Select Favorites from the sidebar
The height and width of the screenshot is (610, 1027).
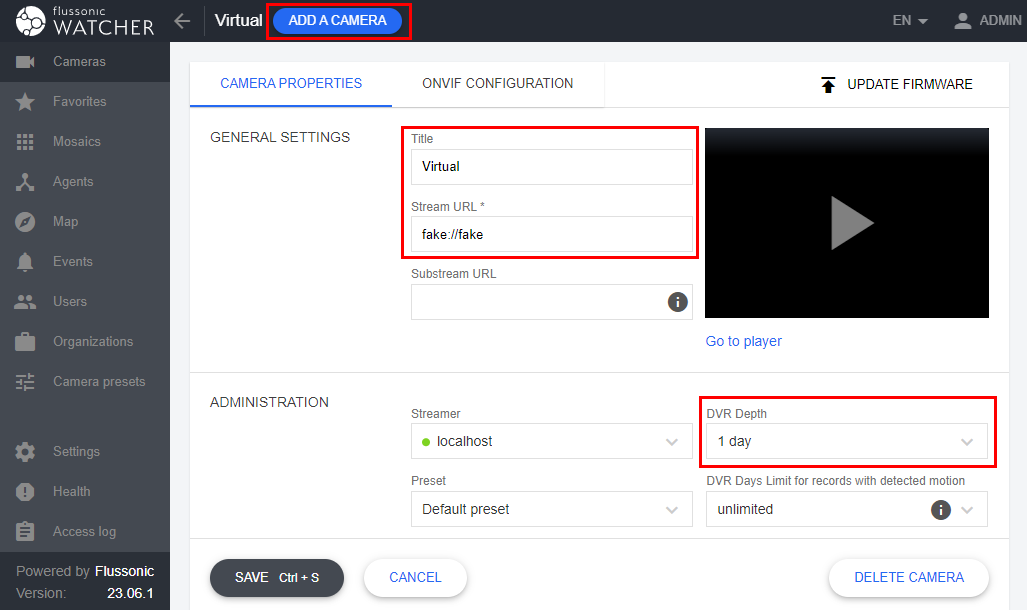76,101
